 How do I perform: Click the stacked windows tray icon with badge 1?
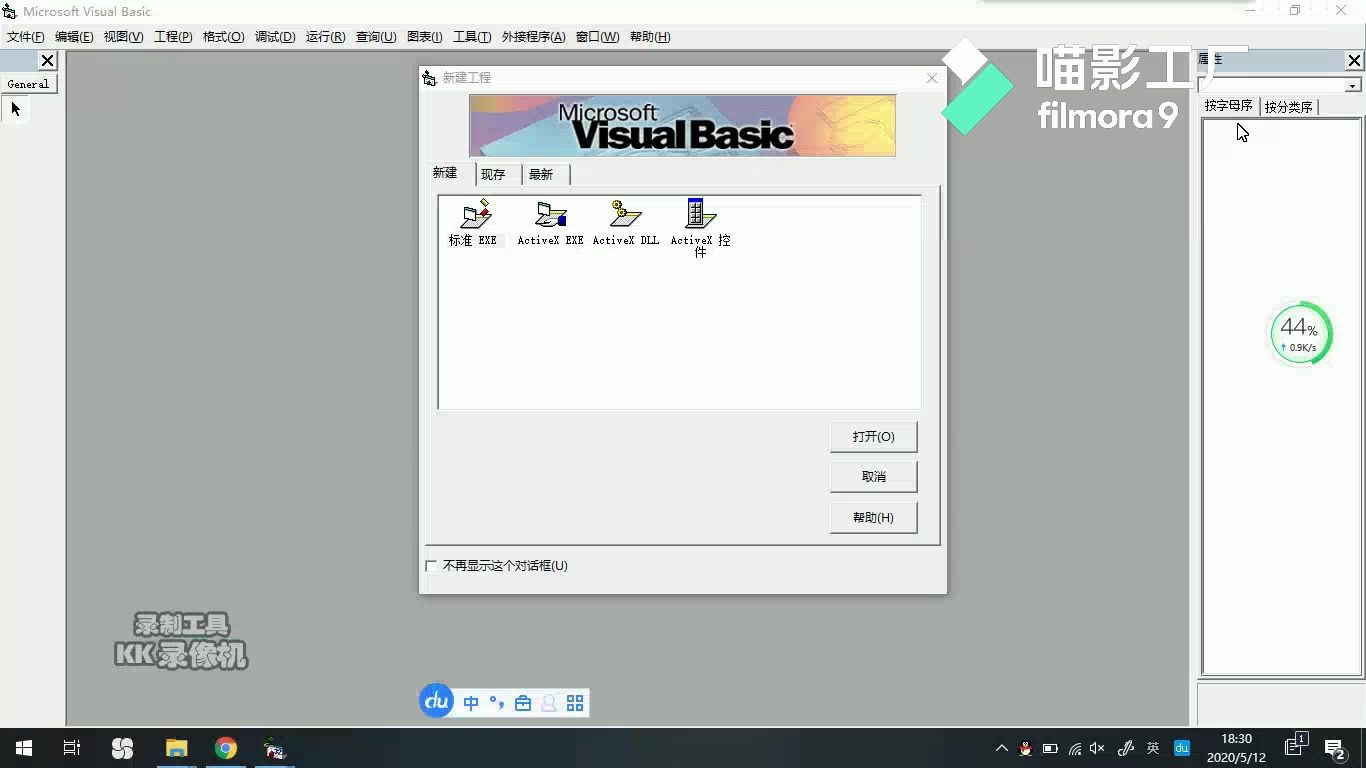(x=1296, y=745)
